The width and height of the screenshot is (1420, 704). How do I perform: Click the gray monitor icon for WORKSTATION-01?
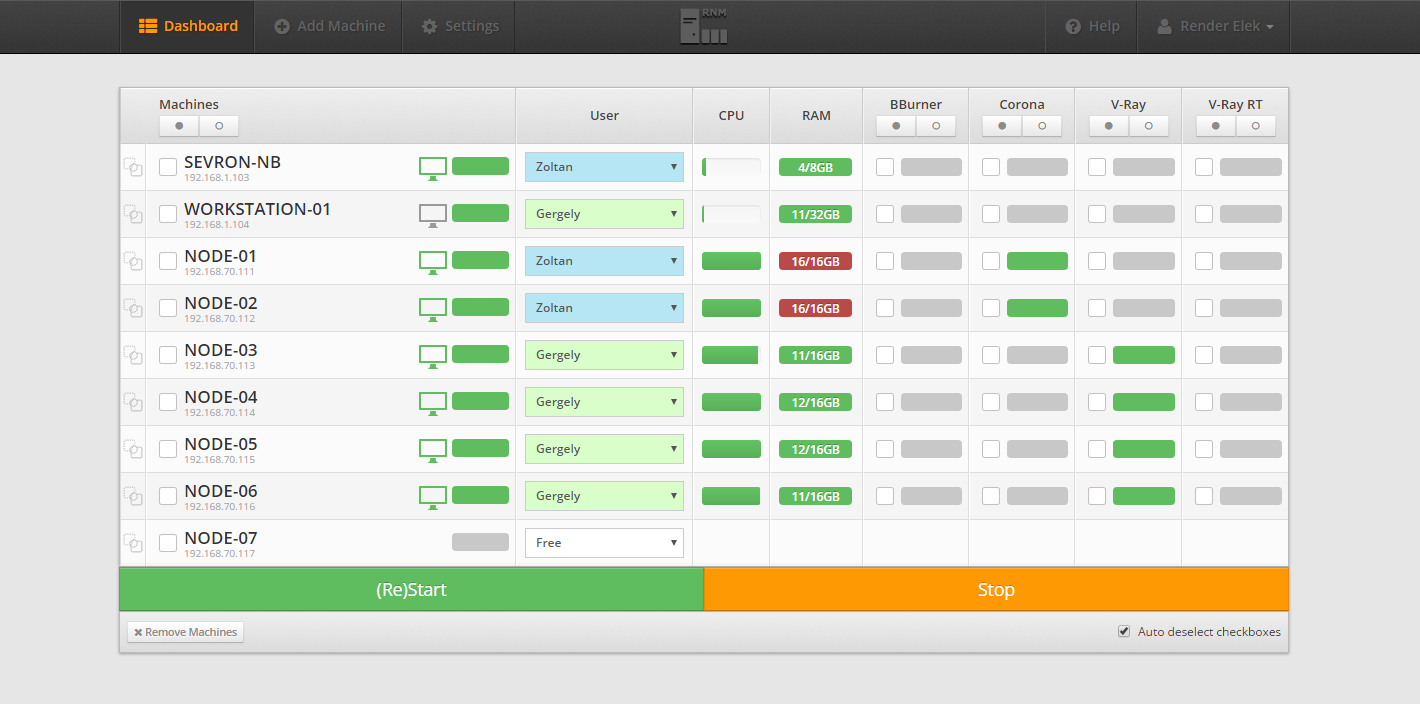[x=433, y=215]
